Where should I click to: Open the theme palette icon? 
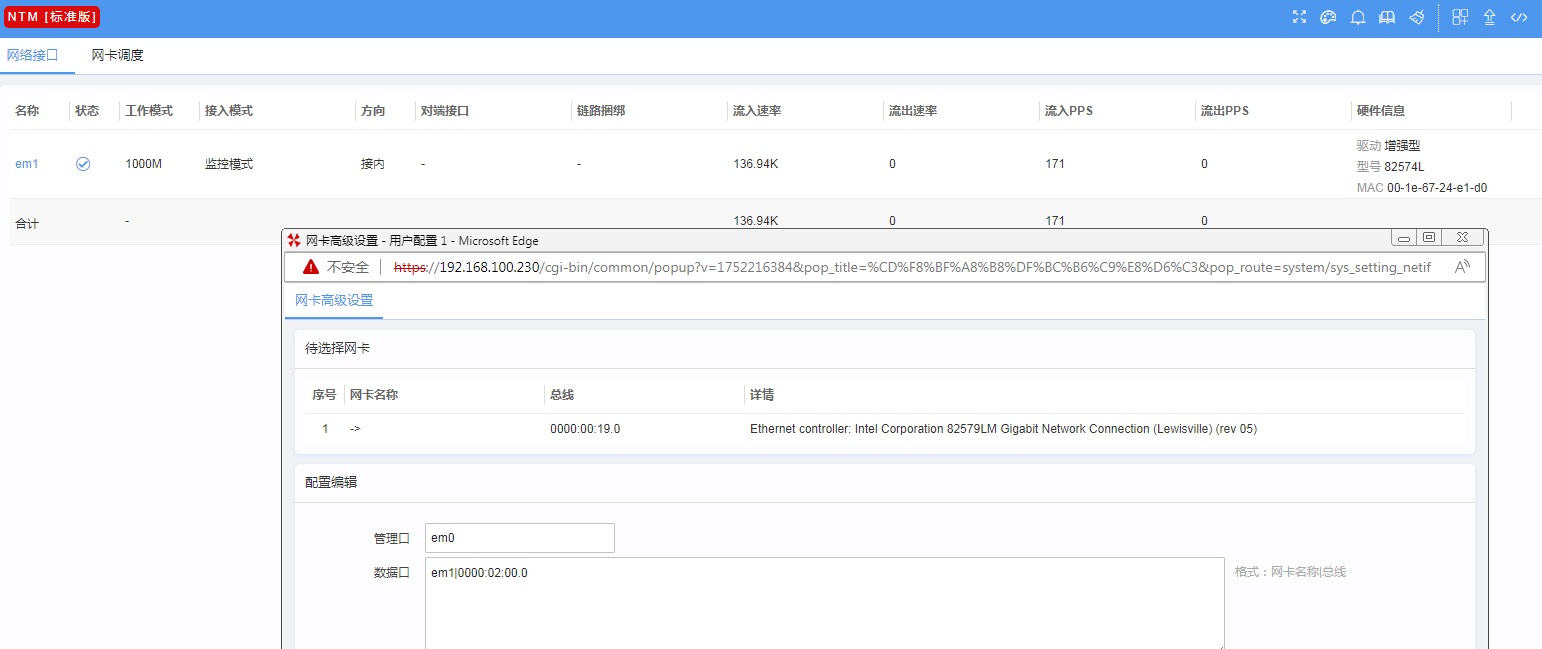click(x=1328, y=17)
